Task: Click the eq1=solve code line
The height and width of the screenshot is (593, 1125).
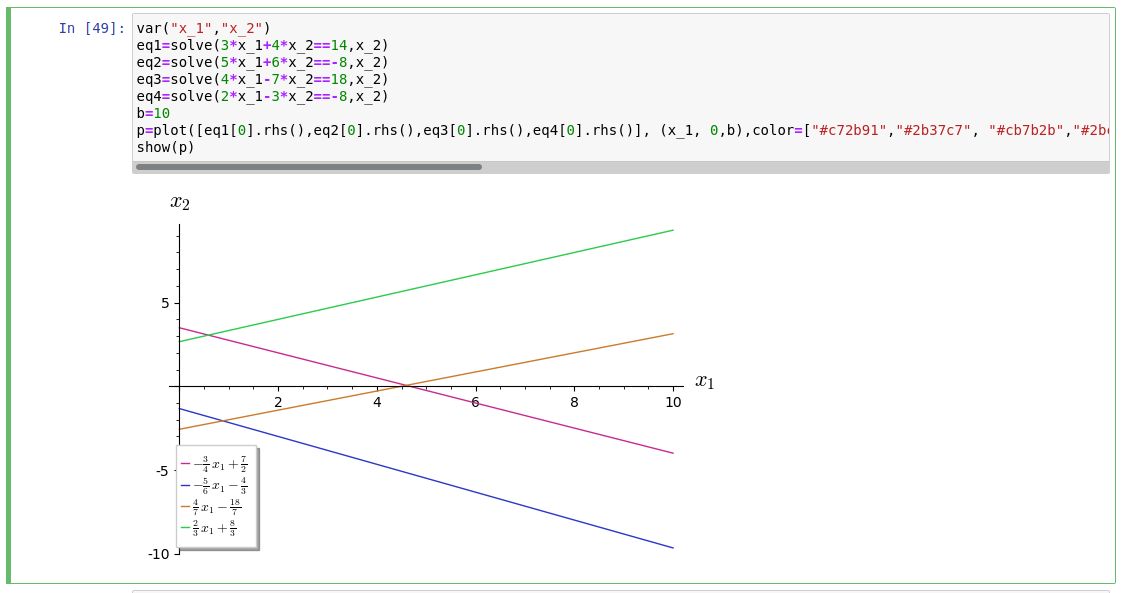Action: point(262,45)
